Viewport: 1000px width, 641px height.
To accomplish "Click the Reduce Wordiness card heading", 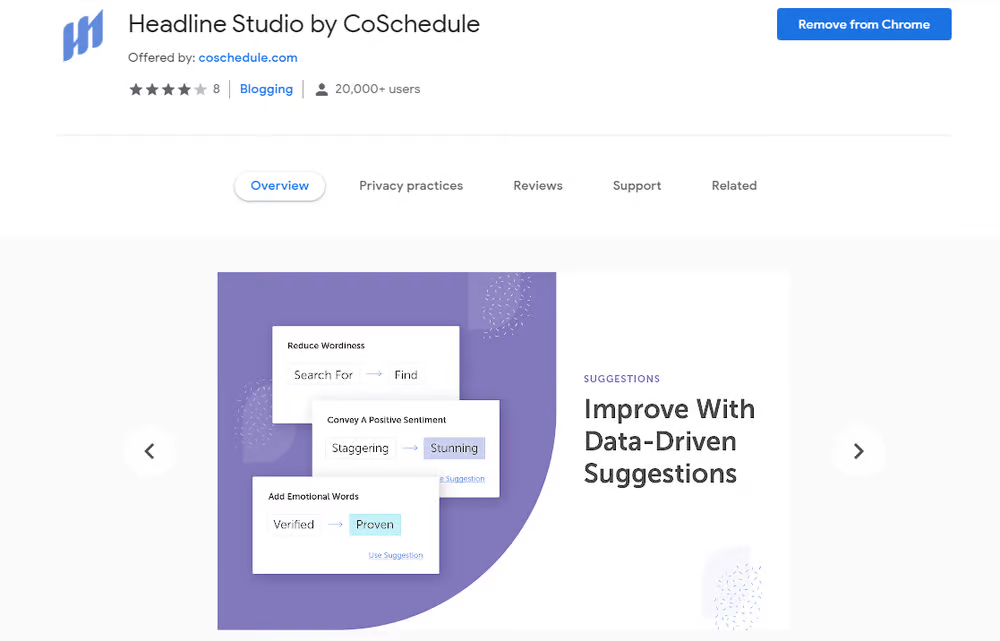I will click(326, 346).
